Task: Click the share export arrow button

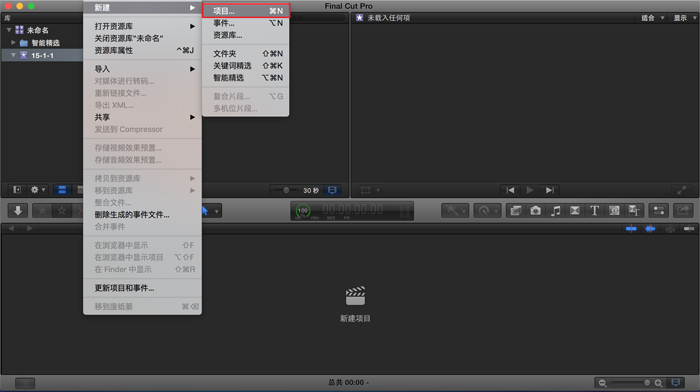Action: (683, 211)
